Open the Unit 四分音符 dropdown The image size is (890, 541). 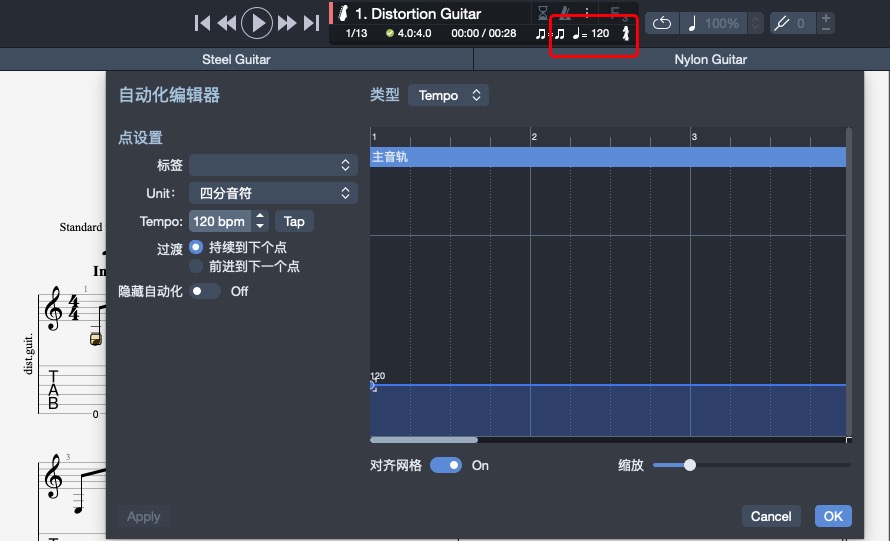(273, 193)
